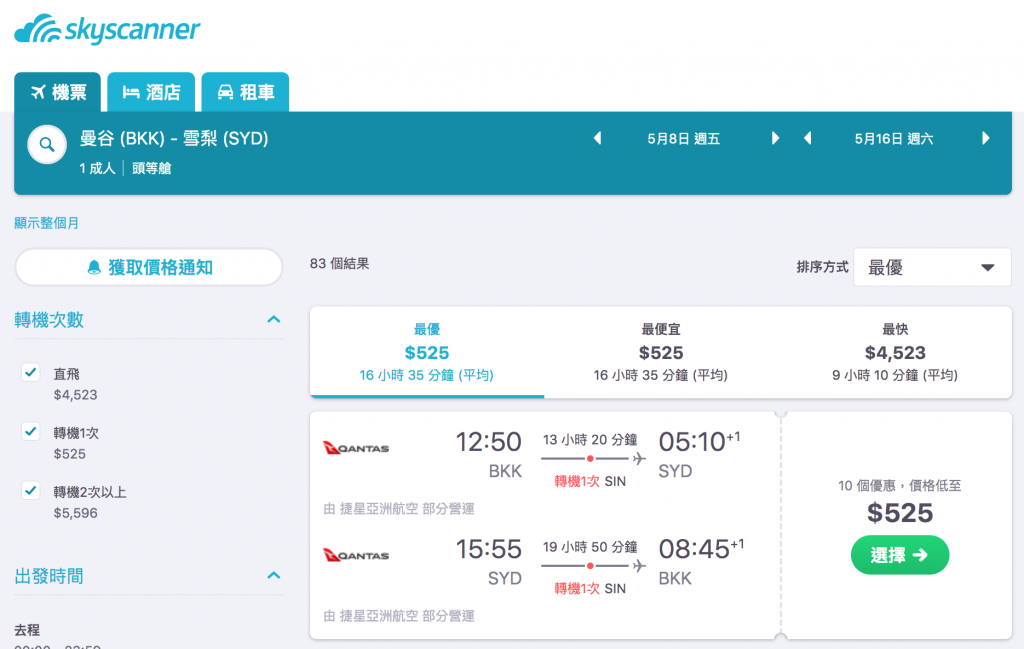Image resolution: width=1024 pixels, height=649 pixels.
Task: Click the 15:55 SYD departure time
Action: point(488,549)
